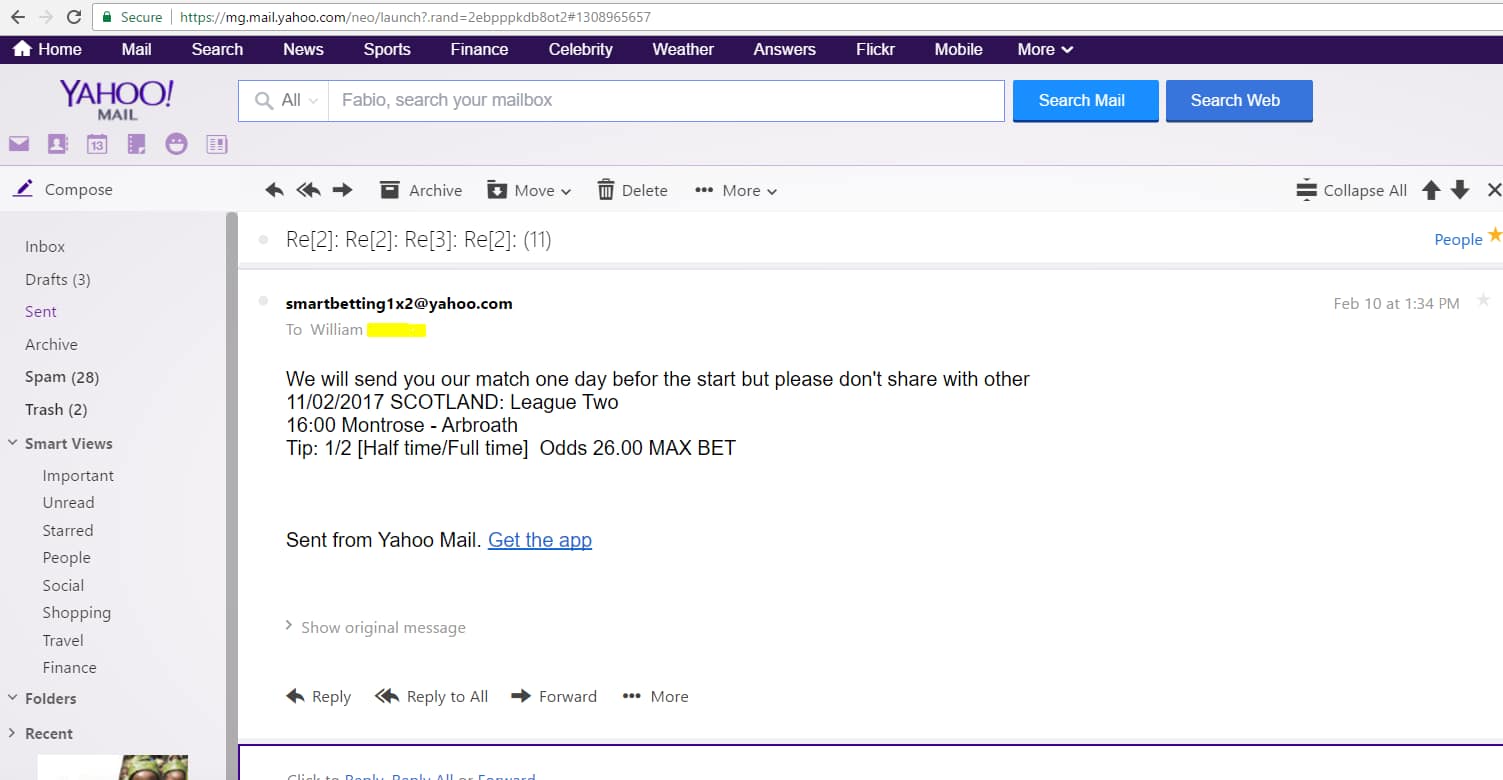Open the Calendar icon in Yahoo Mail
1503x780 pixels.
pos(97,144)
